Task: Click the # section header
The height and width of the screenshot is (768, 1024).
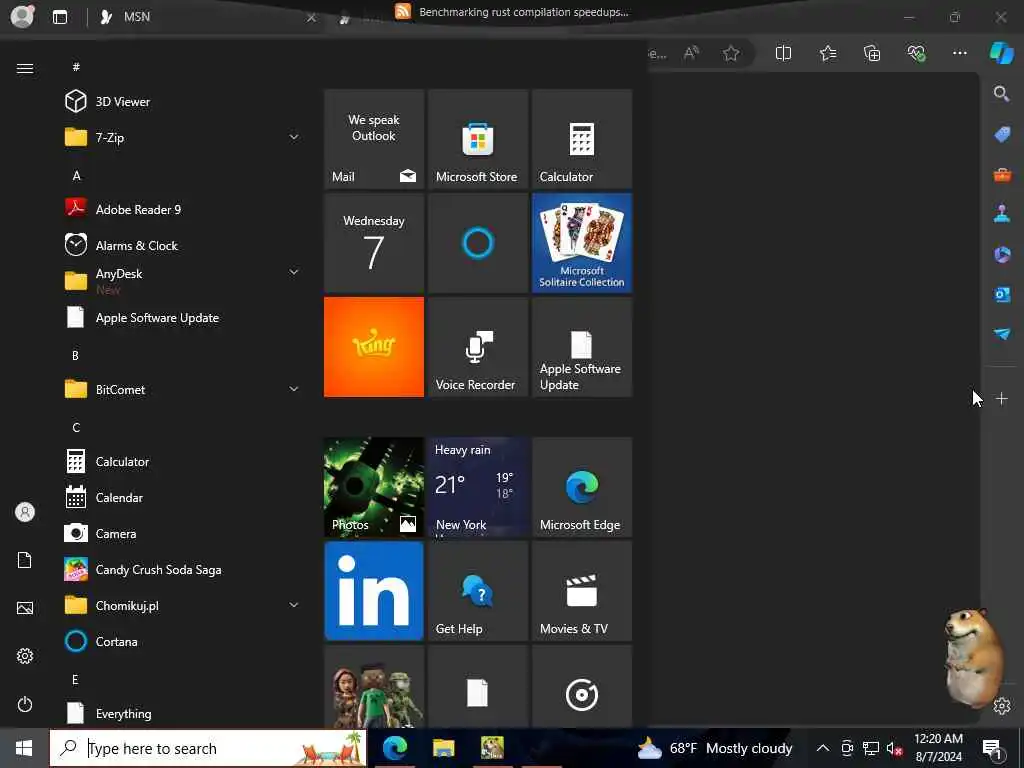Action: pos(76,67)
